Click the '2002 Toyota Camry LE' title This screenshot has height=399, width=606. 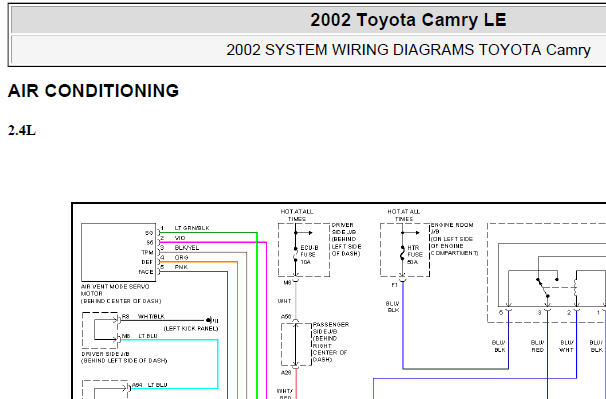coord(408,20)
